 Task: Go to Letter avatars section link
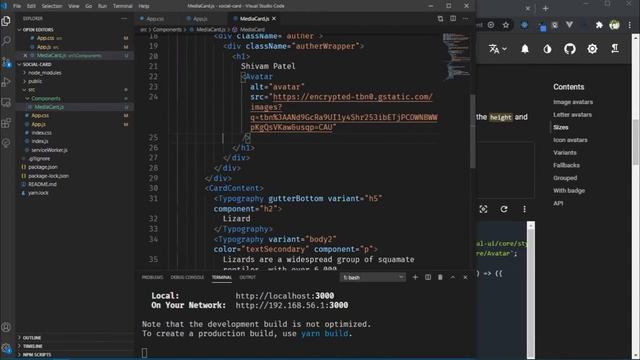(572, 115)
